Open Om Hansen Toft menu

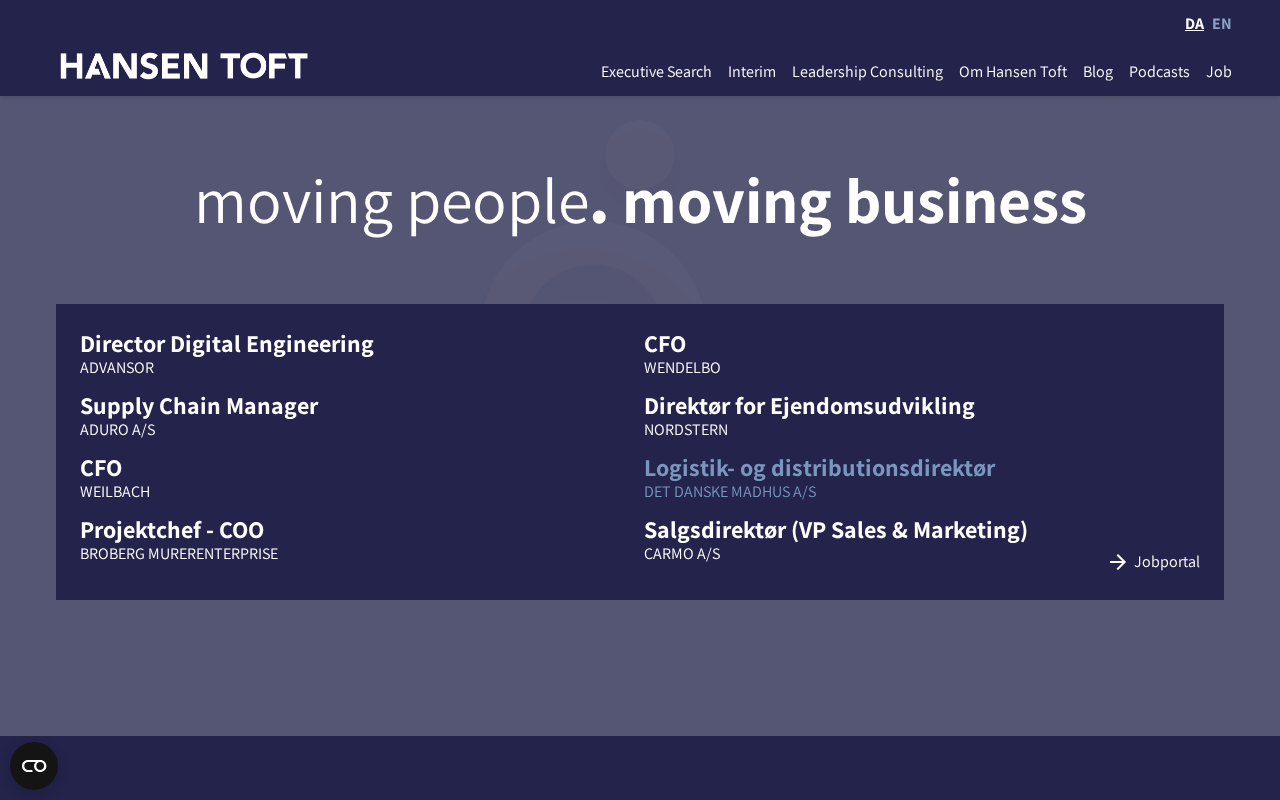[1013, 72]
